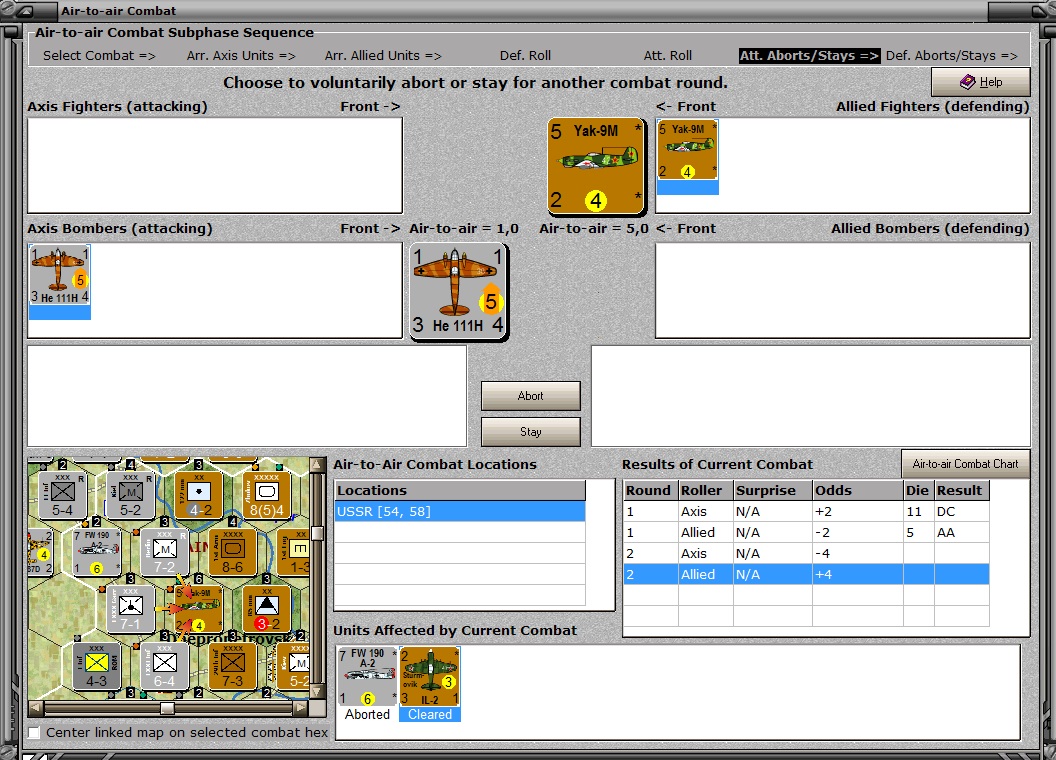The image size is (1056, 760).
Task: Click the Locations column header
Action: (x=460, y=490)
